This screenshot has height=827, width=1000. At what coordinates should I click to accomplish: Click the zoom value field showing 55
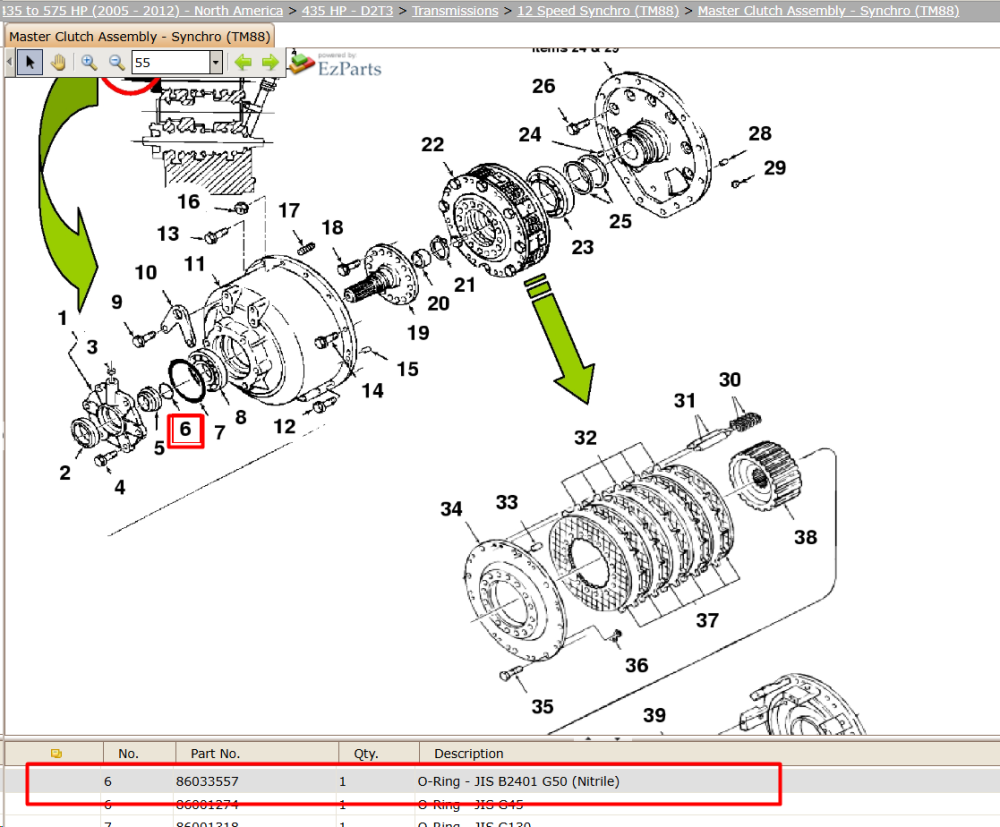pos(171,62)
